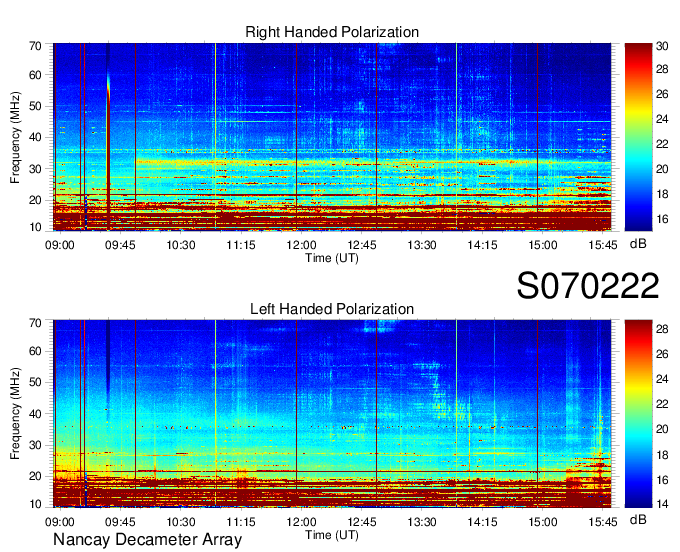
Task: Select the S070222 observation label
Action: pyautogui.click(x=588, y=286)
